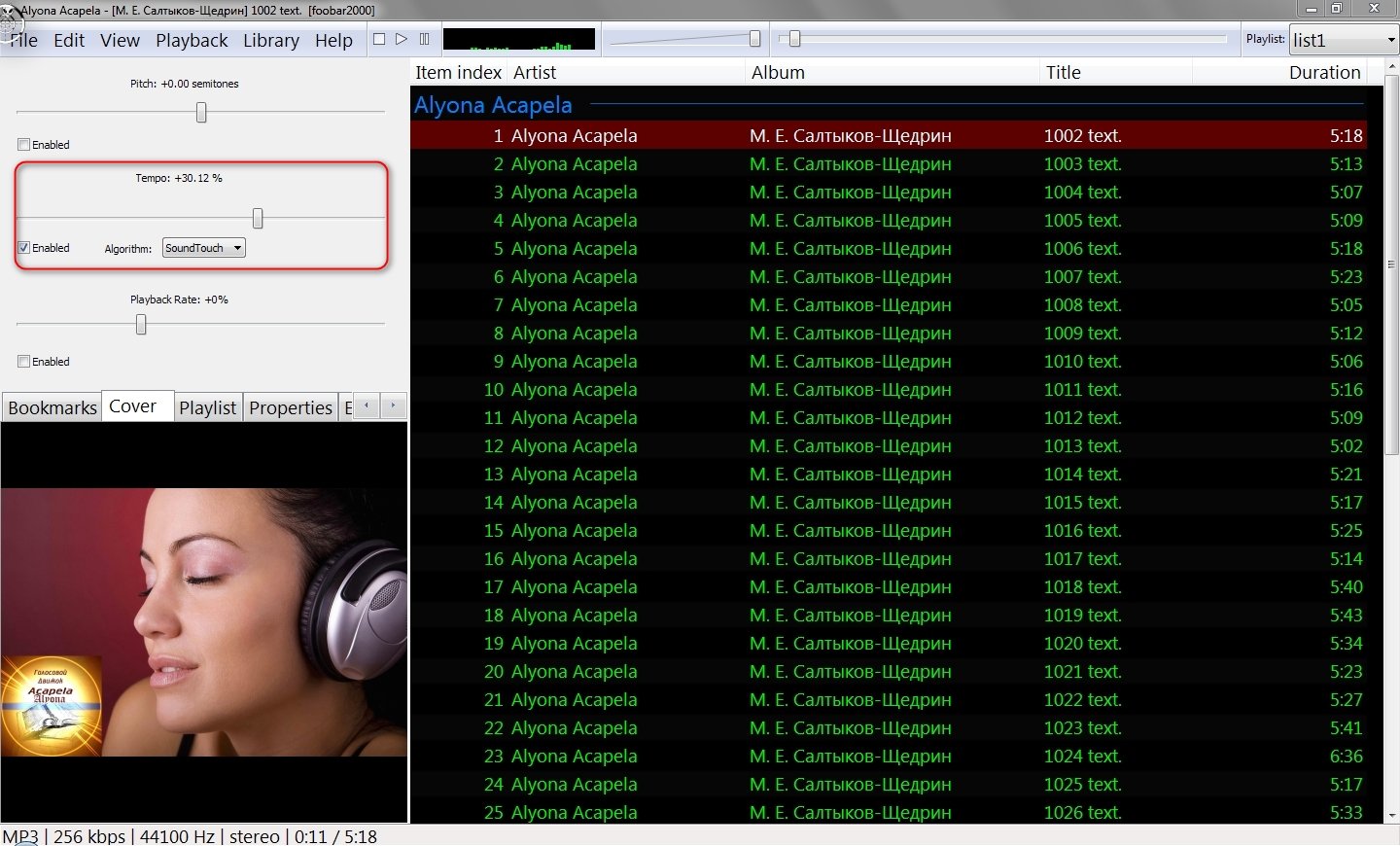Click the Play button in toolbar
The width and height of the screenshot is (1400, 846).
point(402,39)
